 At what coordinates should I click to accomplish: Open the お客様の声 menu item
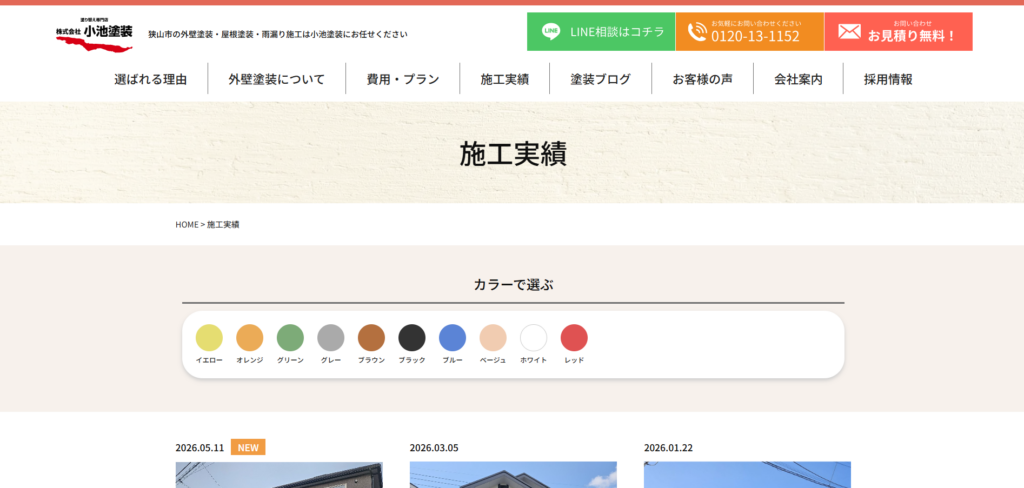coord(703,79)
